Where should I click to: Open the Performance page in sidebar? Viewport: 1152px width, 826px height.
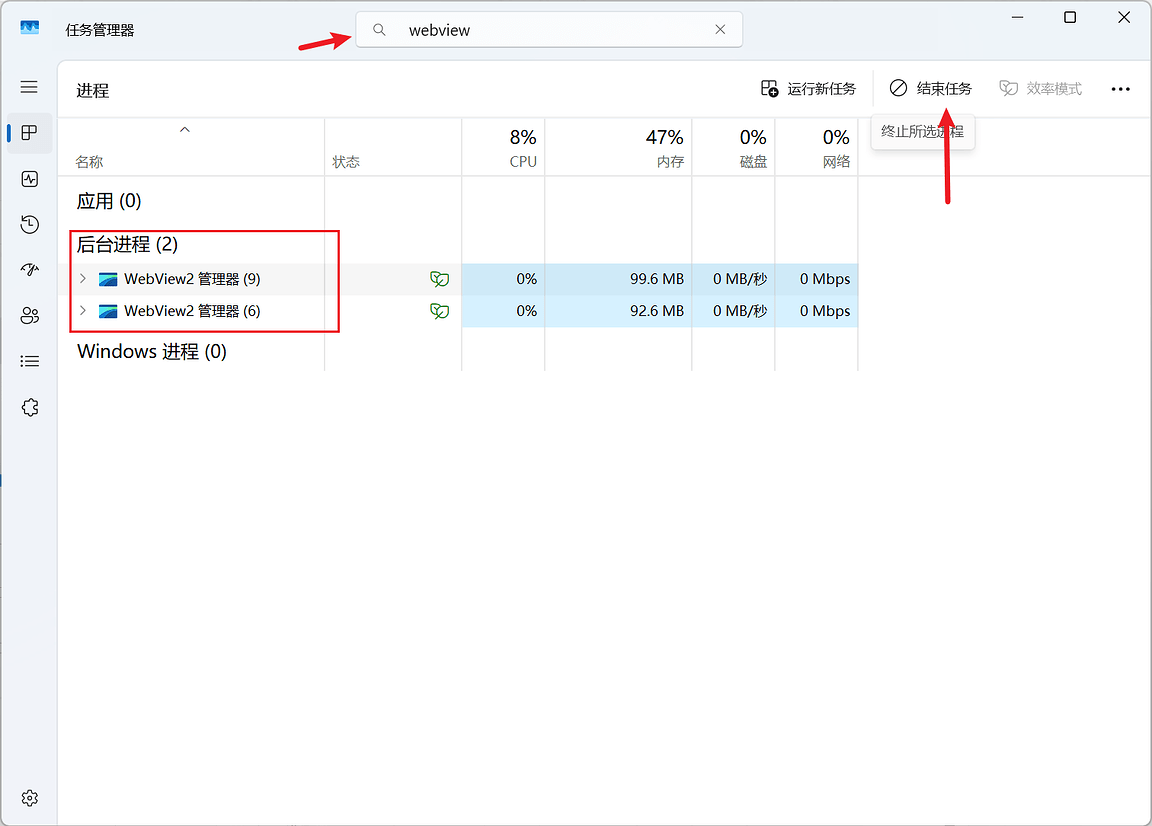coord(29,179)
